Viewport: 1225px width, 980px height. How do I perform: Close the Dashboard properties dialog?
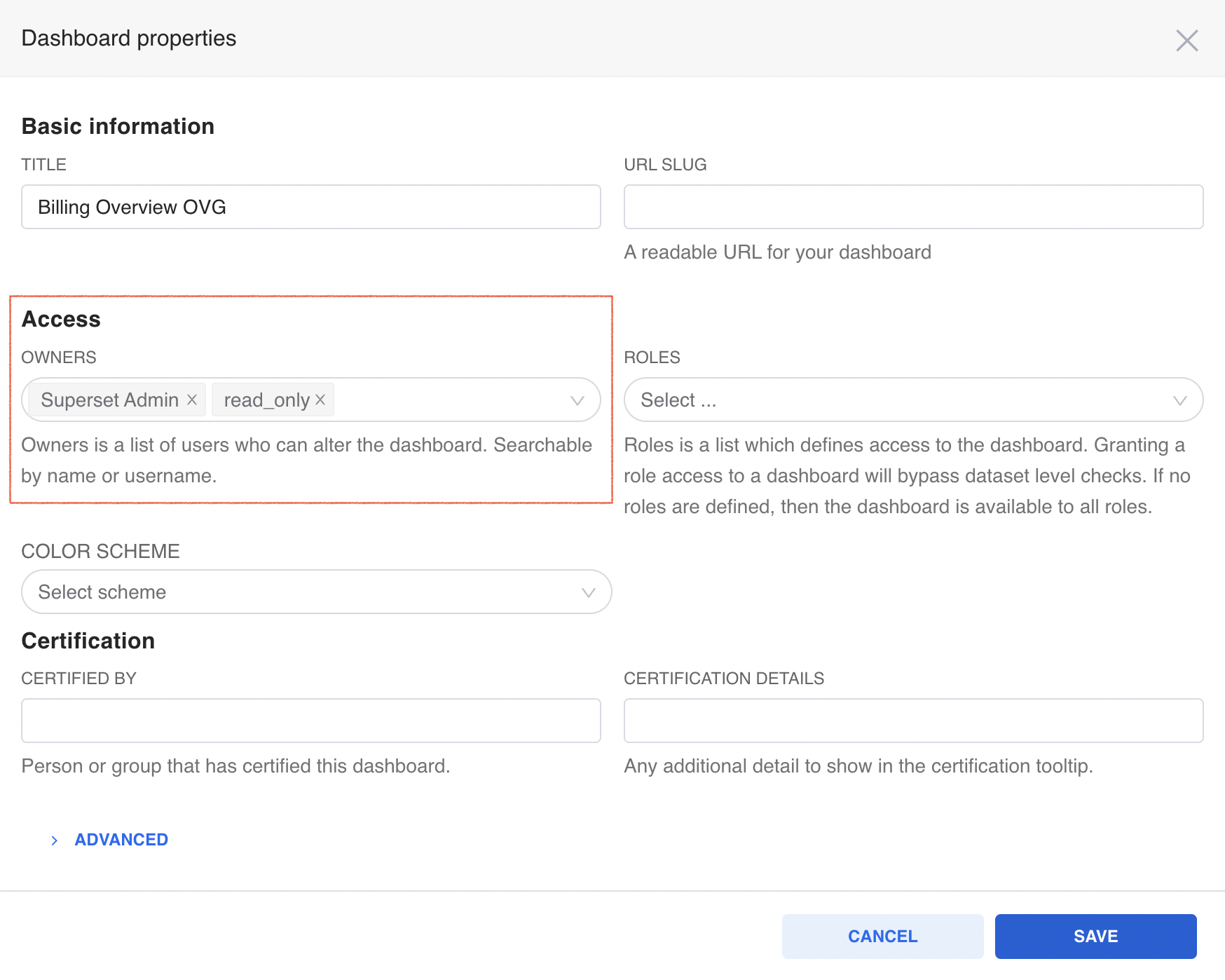[1187, 40]
